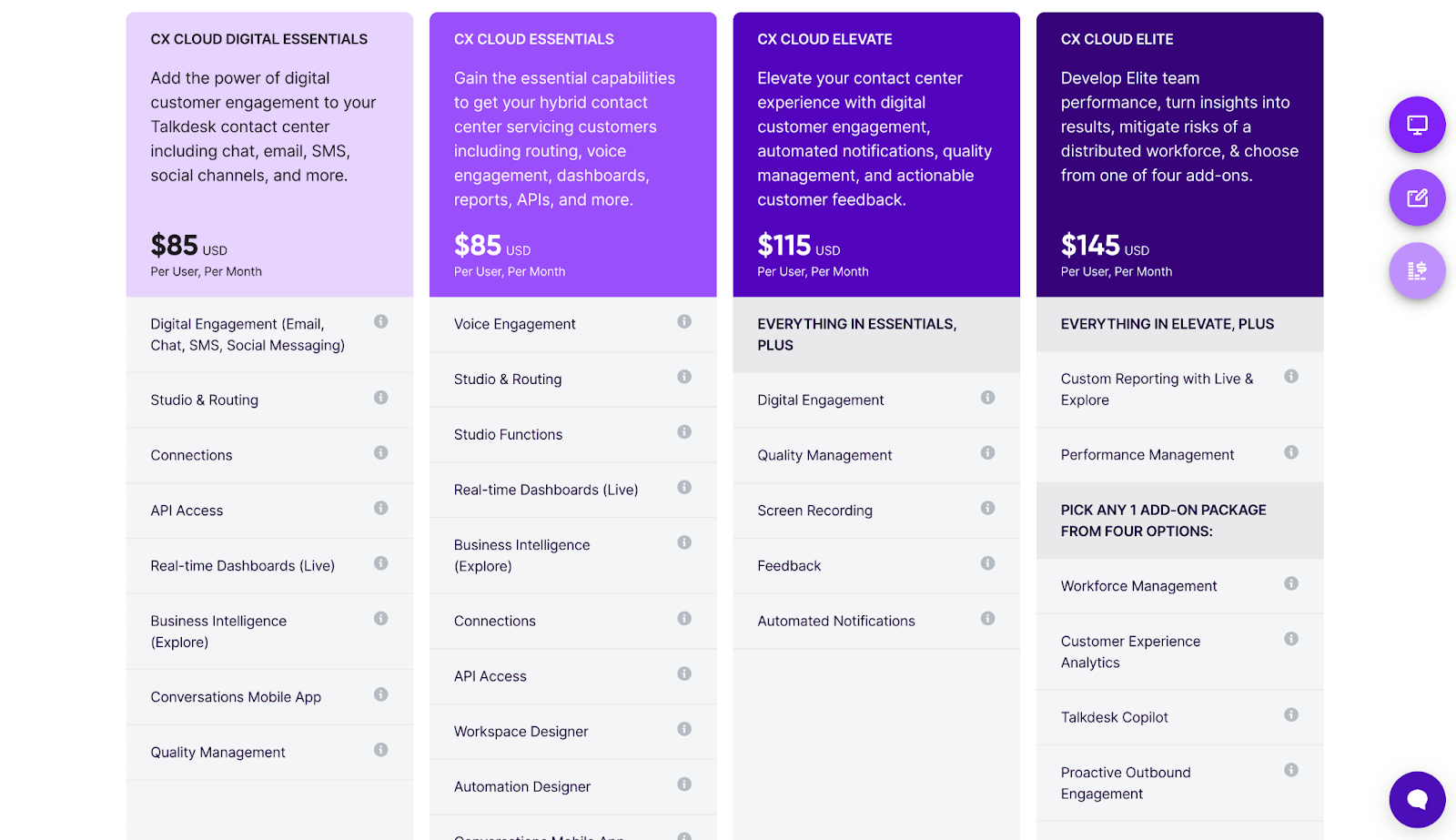Click the edit form floating button
1456x840 pixels.
pyautogui.click(x=1417, y=197)
